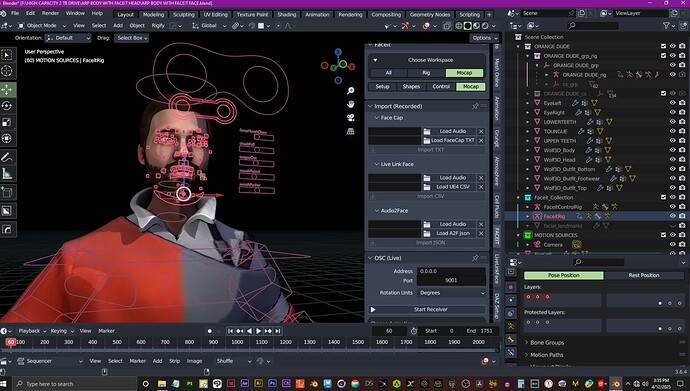The width and height of the screenshot is (690, 391).
Task: Open Rotation Units Degrees dropdown
Action: tap(451, 293)
